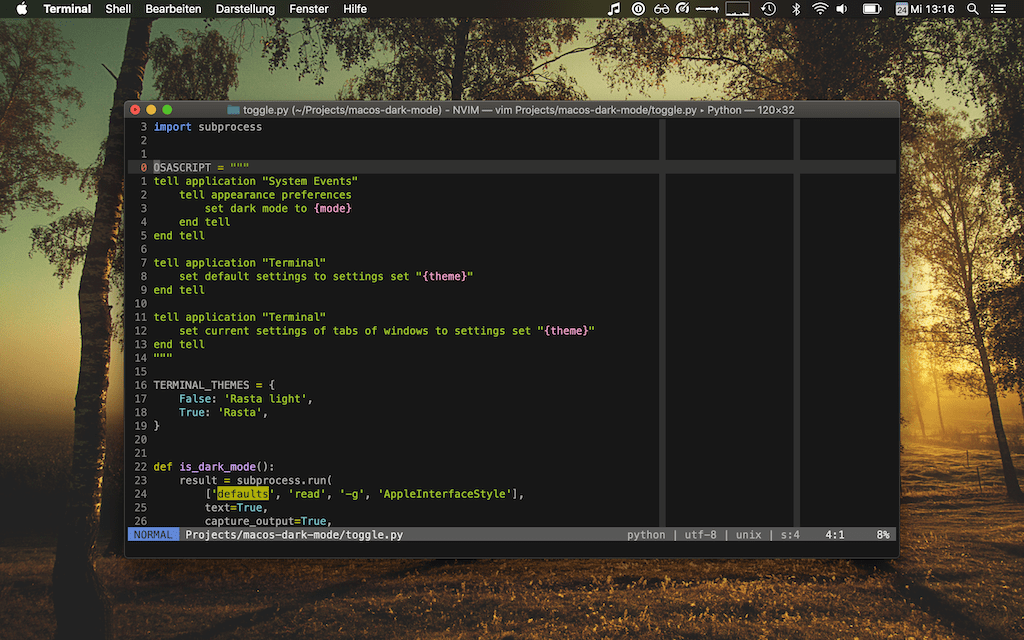Image resolution: width=1024 pixels, height=640 pixels.
Task: Click the 'import subprocess' line
Action: (x=208, y=127)
